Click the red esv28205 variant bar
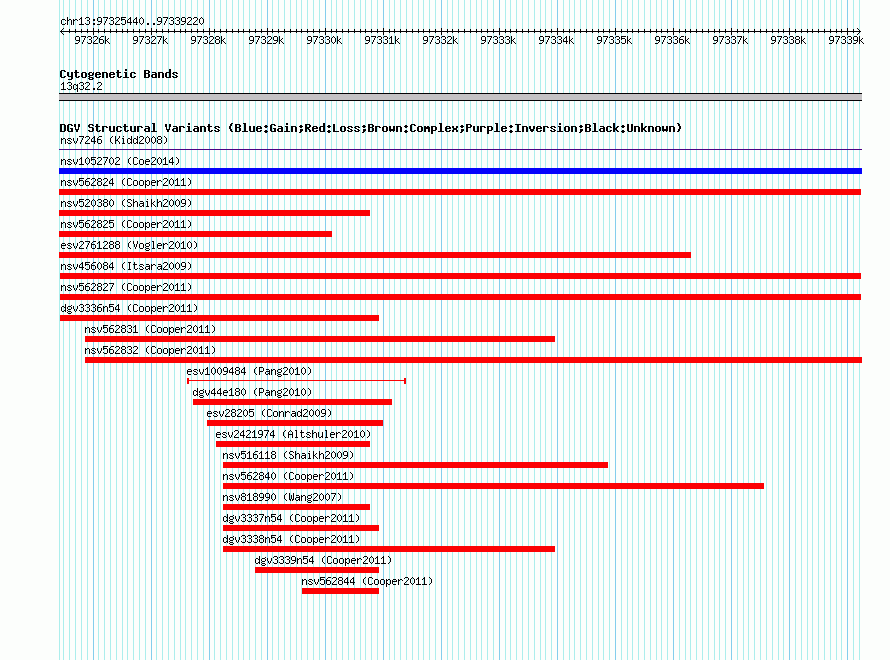This screenshot has width=890, height=660. 295,423
